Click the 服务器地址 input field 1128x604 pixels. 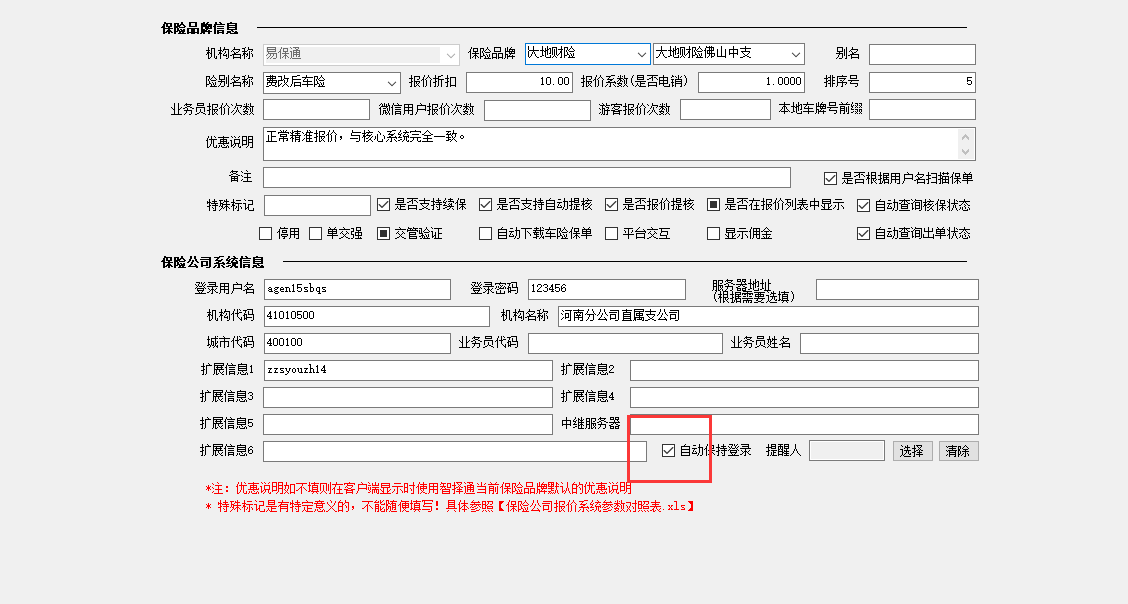pos(897,290)
